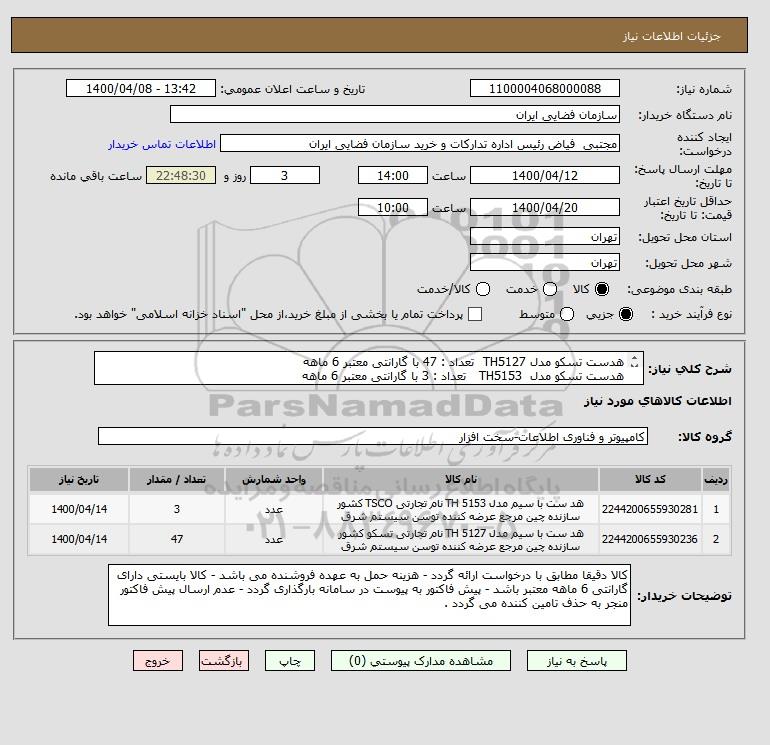Viewport: 770px width, 745px height.
Task: Click the کد کالا column header
Action: (650, 479)
